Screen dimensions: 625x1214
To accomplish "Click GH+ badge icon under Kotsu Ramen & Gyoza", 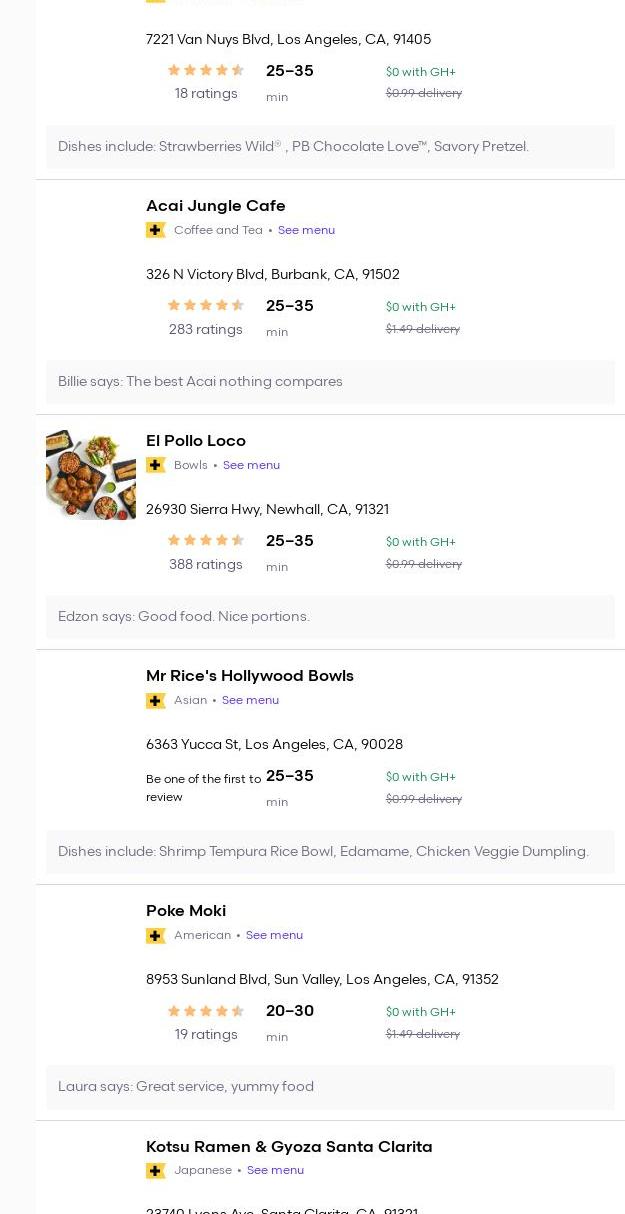I will click(x=156, y=1170).
